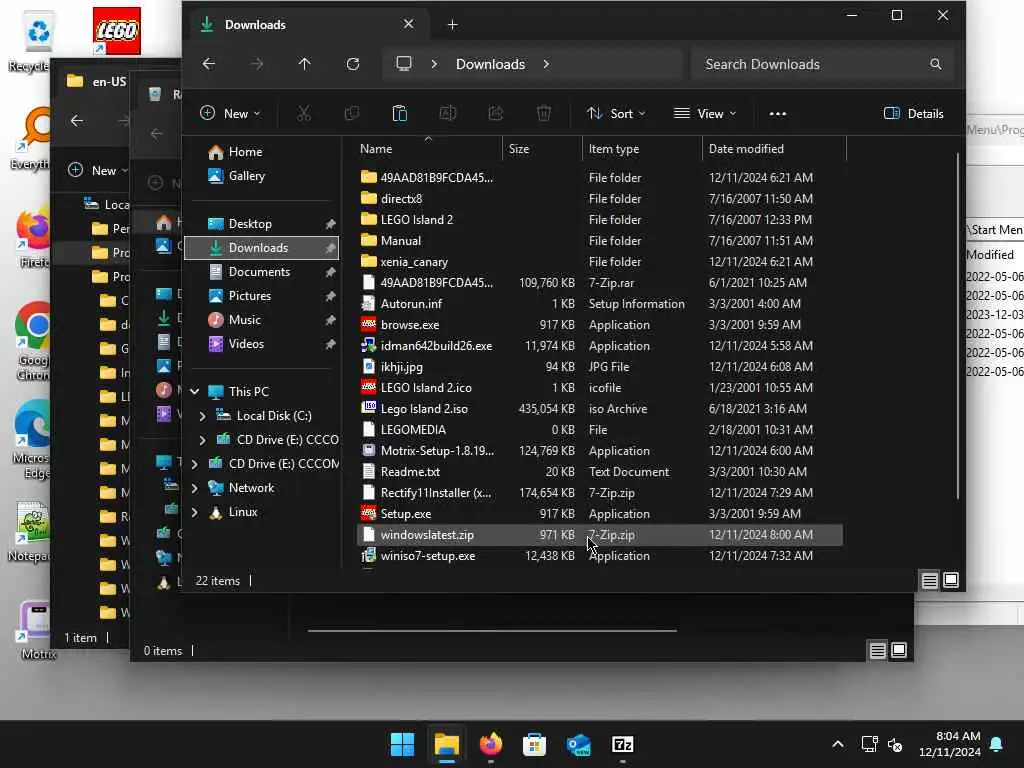
Task: Open Documents from quick access
Action: pyautogui.click(x=261, y=272)
